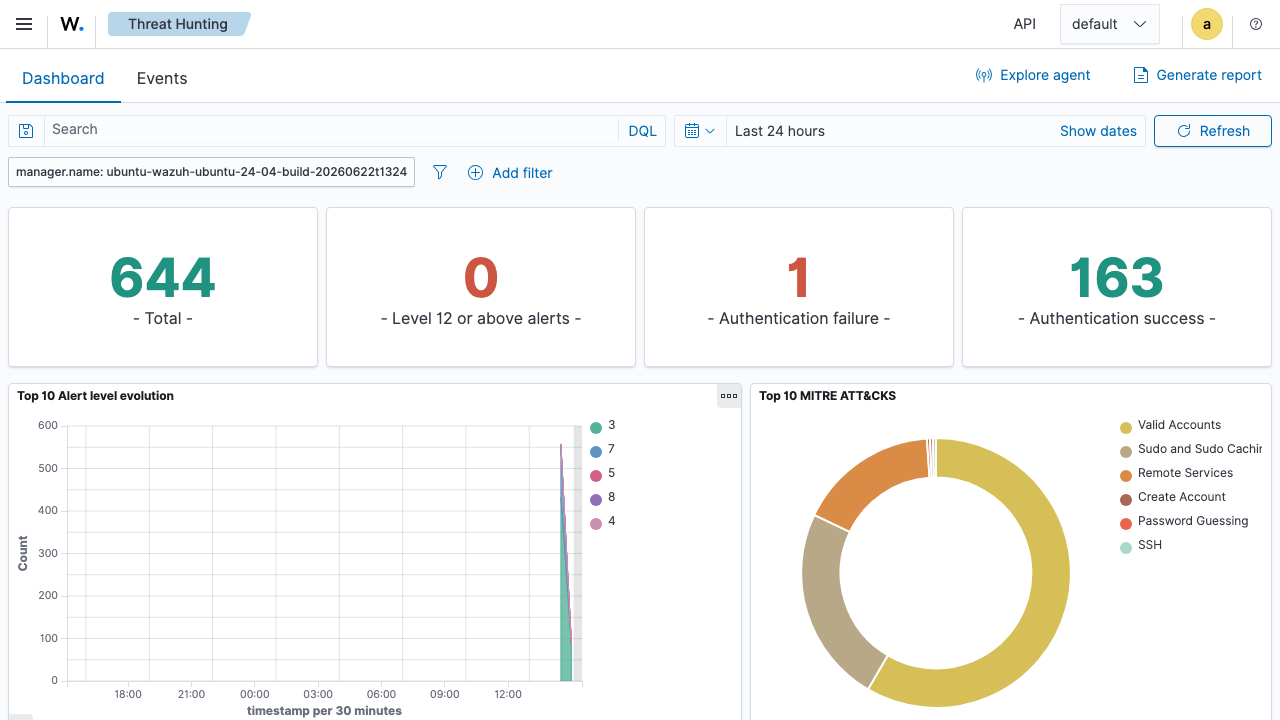Toggle legend level 8 series
Image resolution: width=1280 pixels, height=720 pixels.
coord(603,498)
